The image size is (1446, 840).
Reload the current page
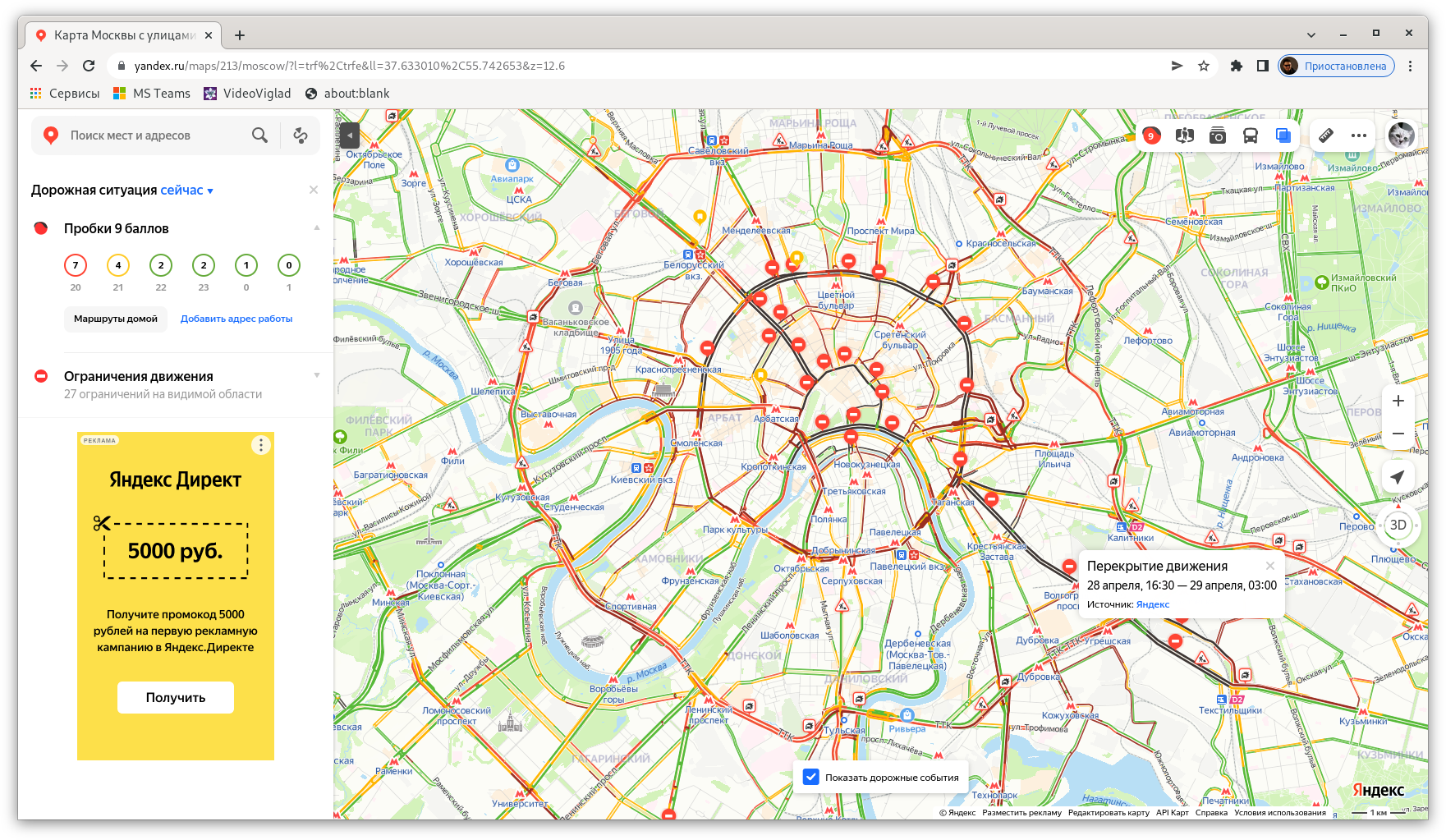point(89,66)
